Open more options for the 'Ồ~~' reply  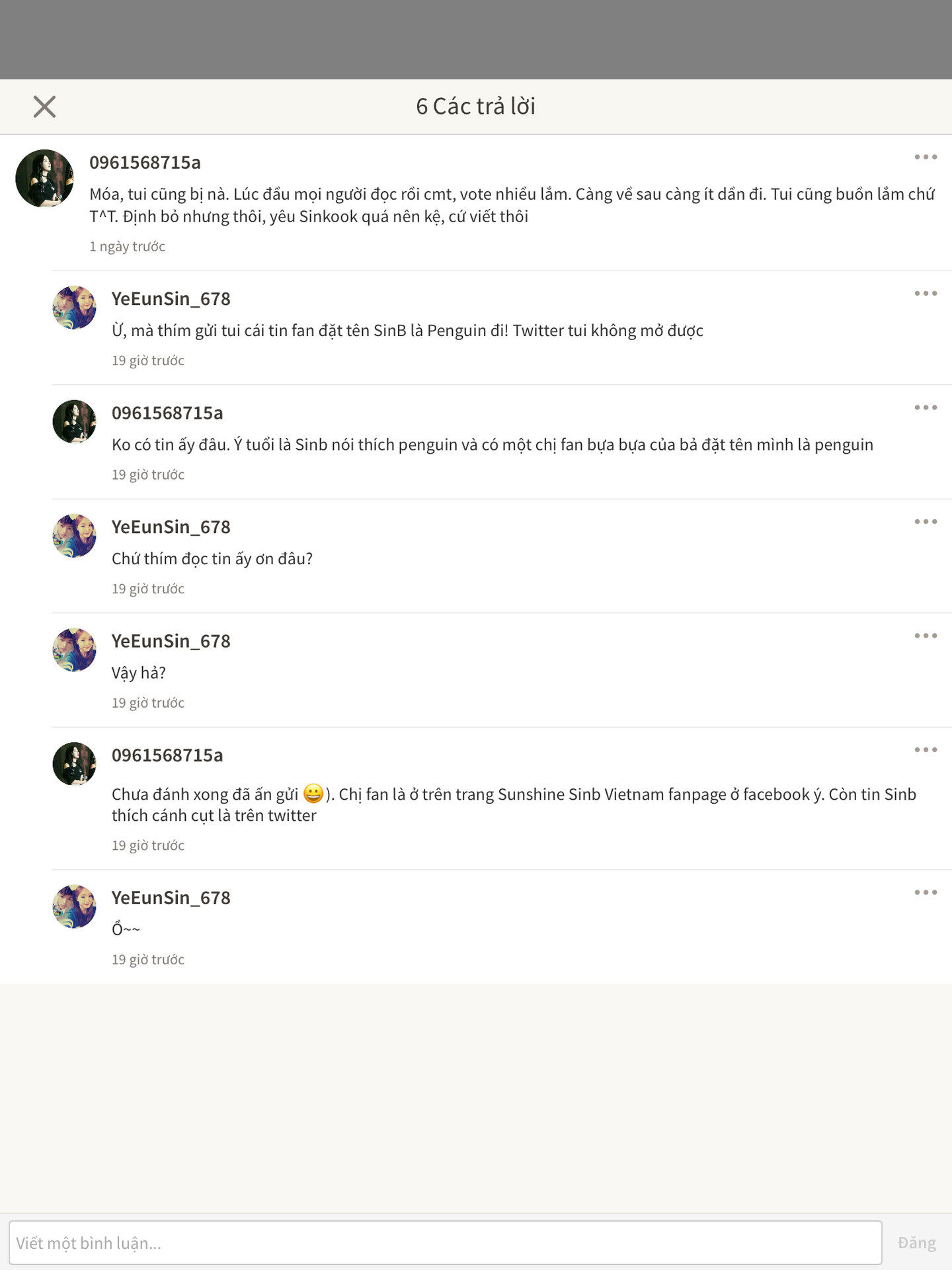(x=926, y=893)
